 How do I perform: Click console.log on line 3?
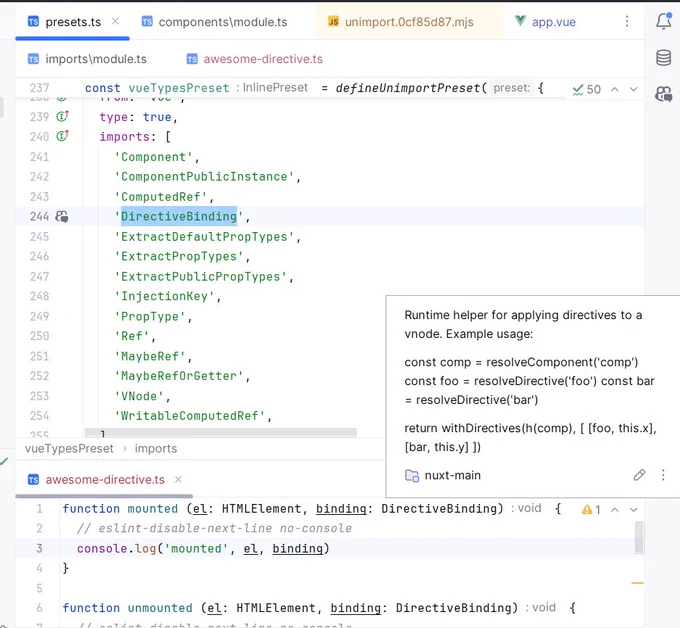pyautogui.click(x=116, y=548)
